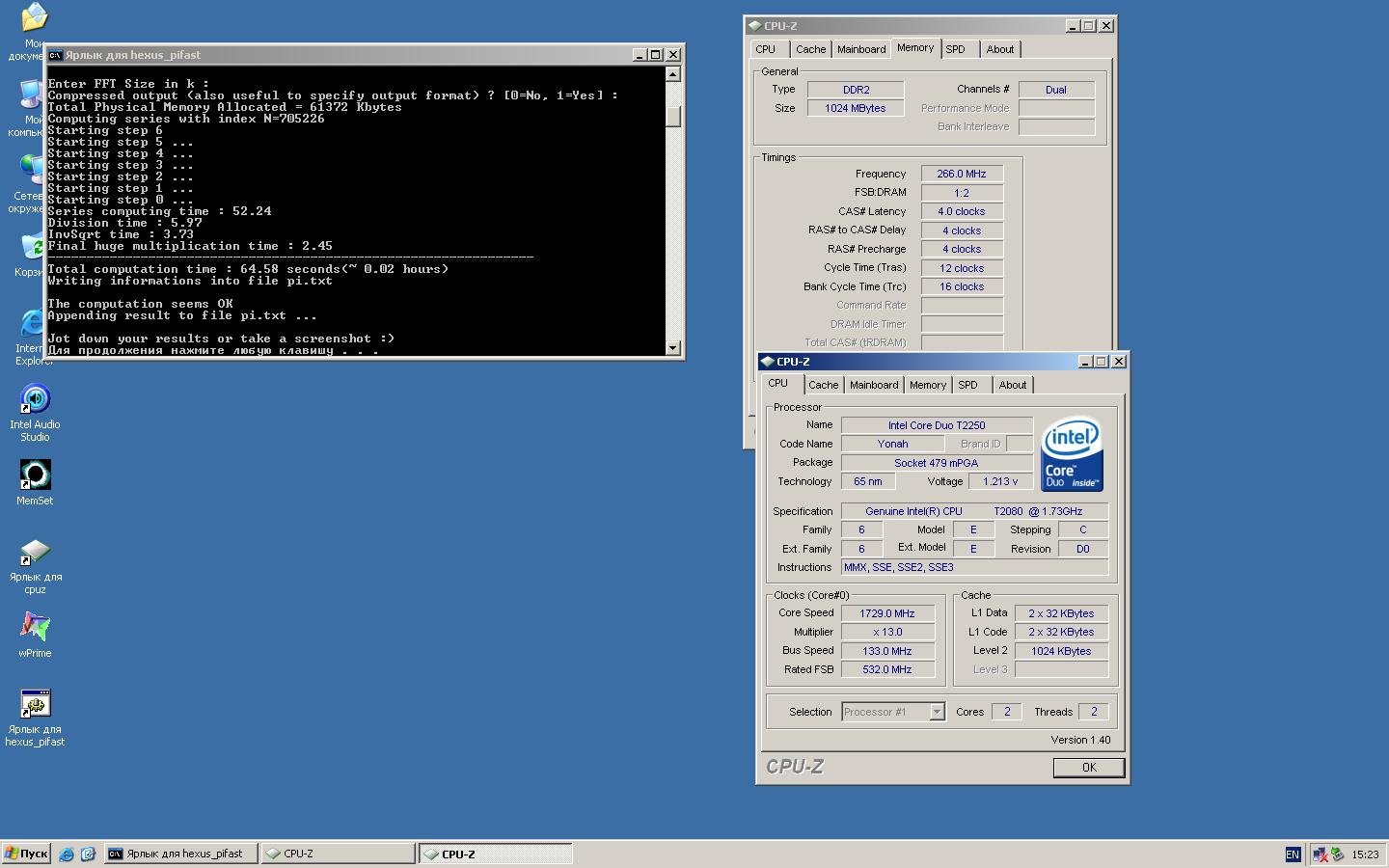Viewport: 1389px width, 868px height.
Task: Click the front CPU-Z title bar icon
Action: (768, 362)
